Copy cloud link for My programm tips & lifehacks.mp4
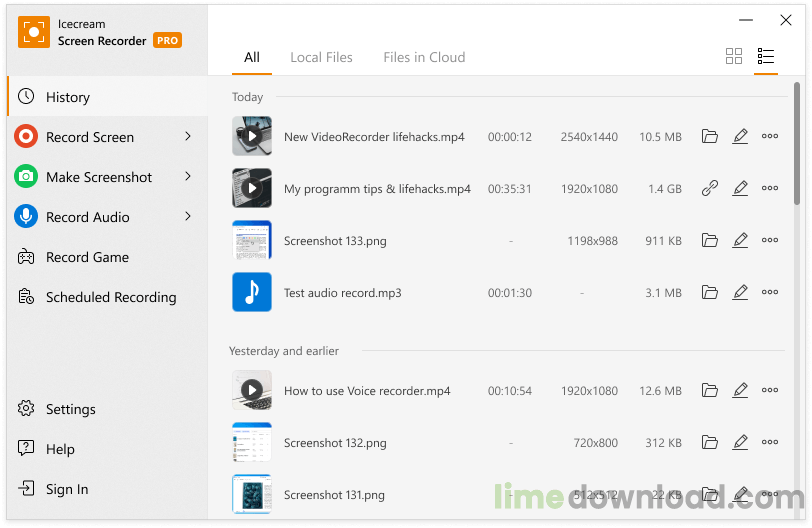This screenshot has width=812, height=528. point(709,188)
